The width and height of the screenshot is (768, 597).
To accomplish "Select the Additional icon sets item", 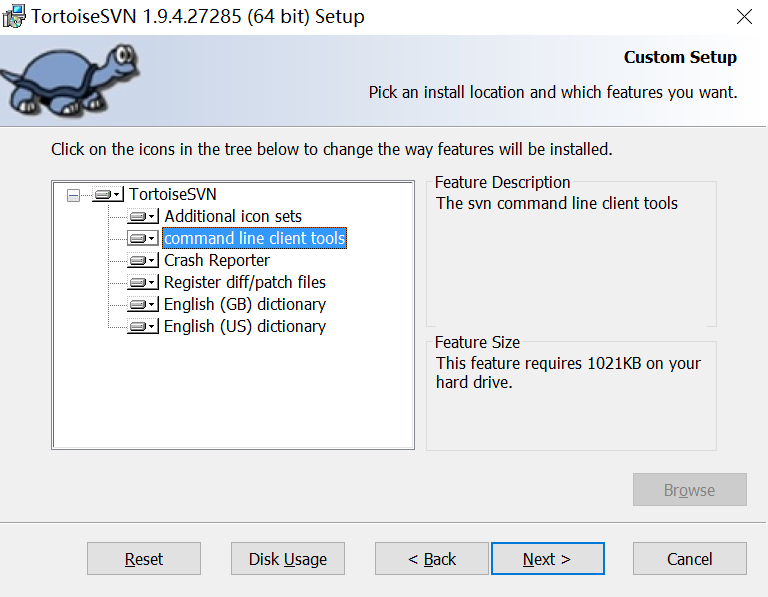I will click(x=233, y=216).
